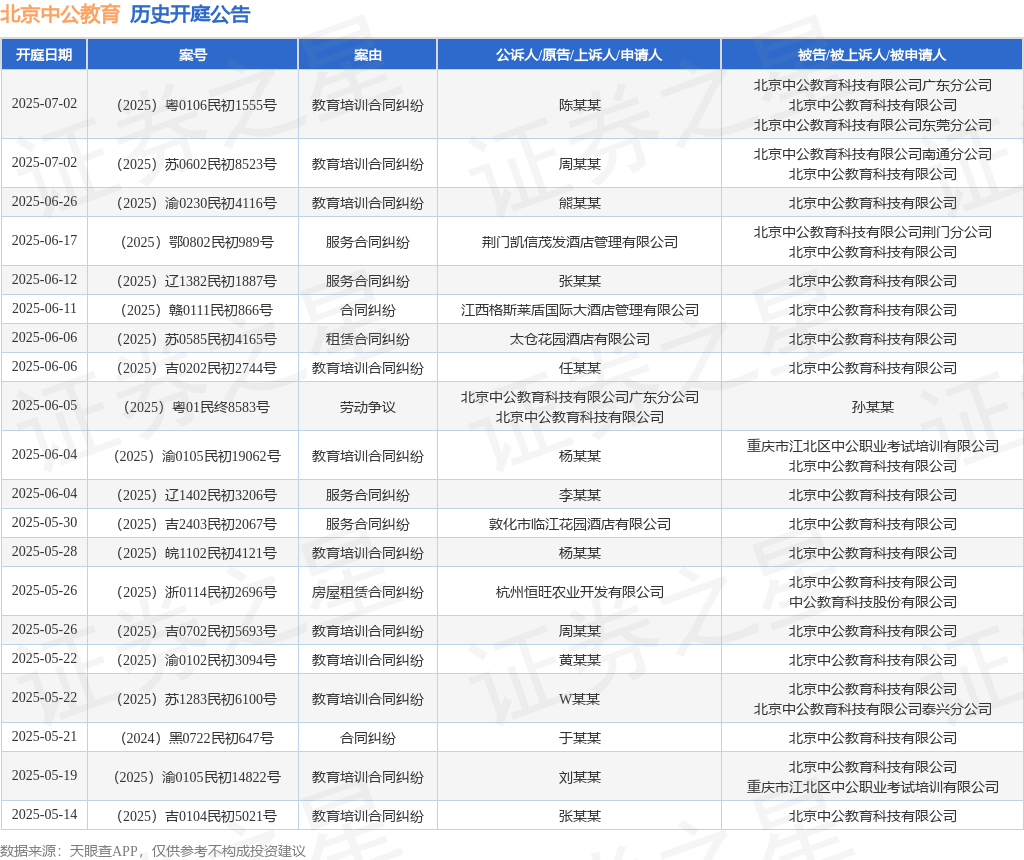
Task: Click plaintiff 于某某
Action: coord(579,739)
